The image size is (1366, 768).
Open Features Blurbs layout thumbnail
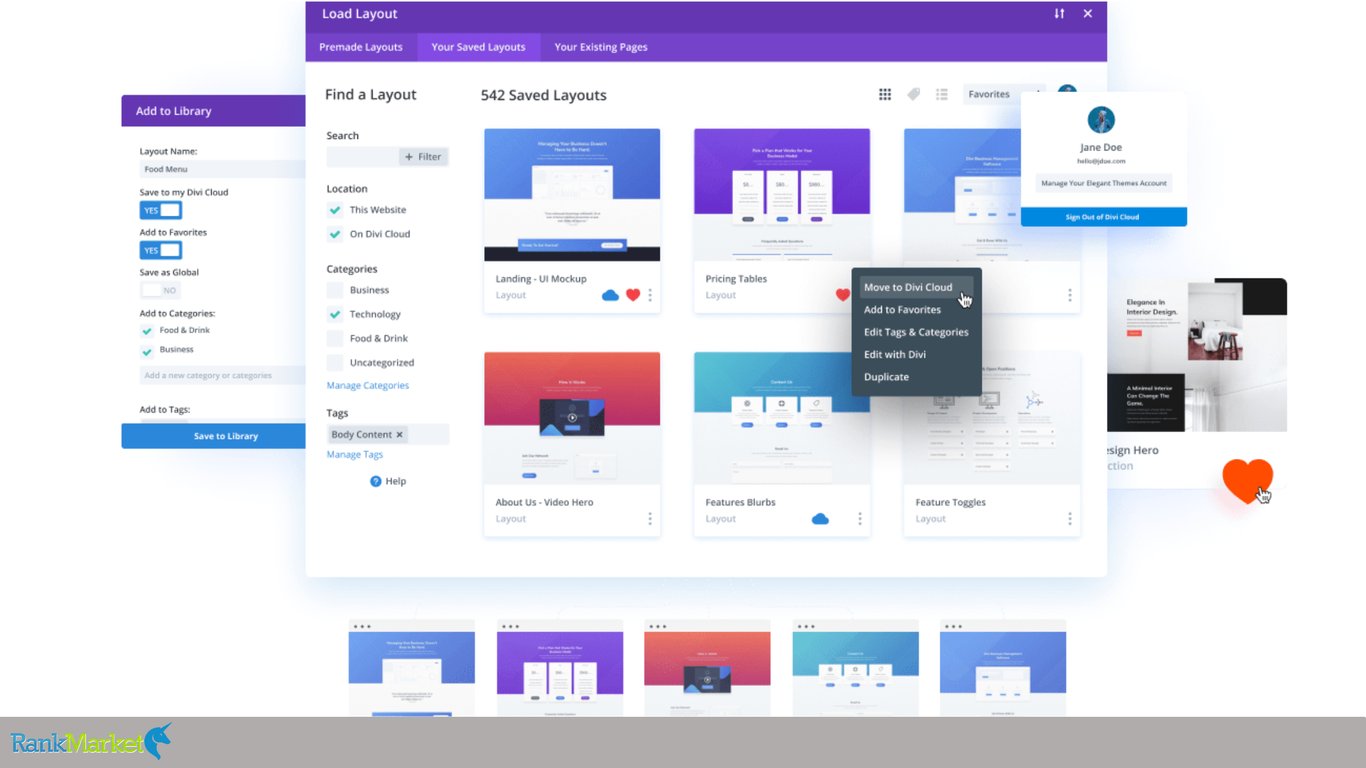(x=782, y=419)
